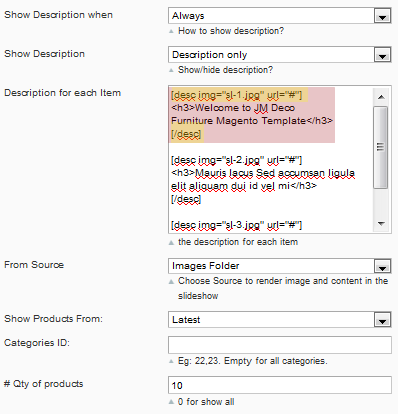
Task: Click the hint 'Show/hide description?'
Action: (x=225, y=70)
